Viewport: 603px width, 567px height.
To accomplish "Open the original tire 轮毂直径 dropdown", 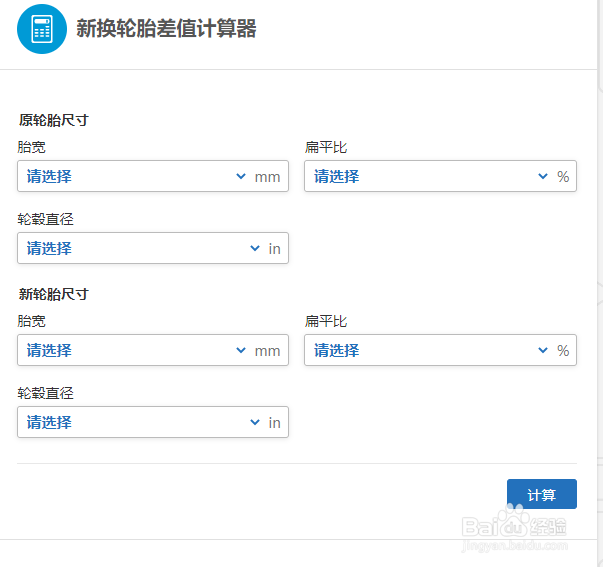I will click(x=153, y=248).
